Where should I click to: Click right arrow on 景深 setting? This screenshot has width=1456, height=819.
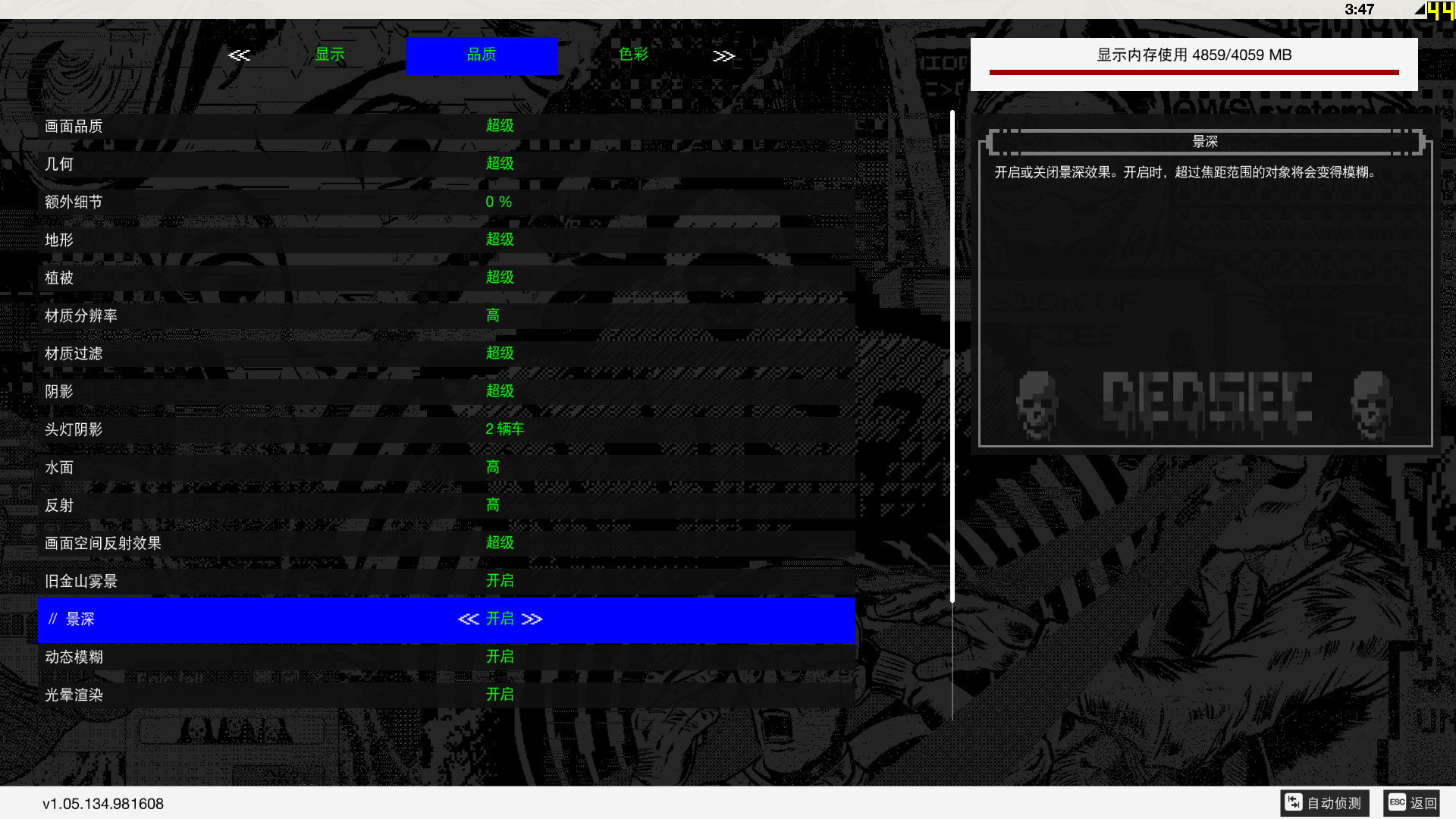(532, 619)
